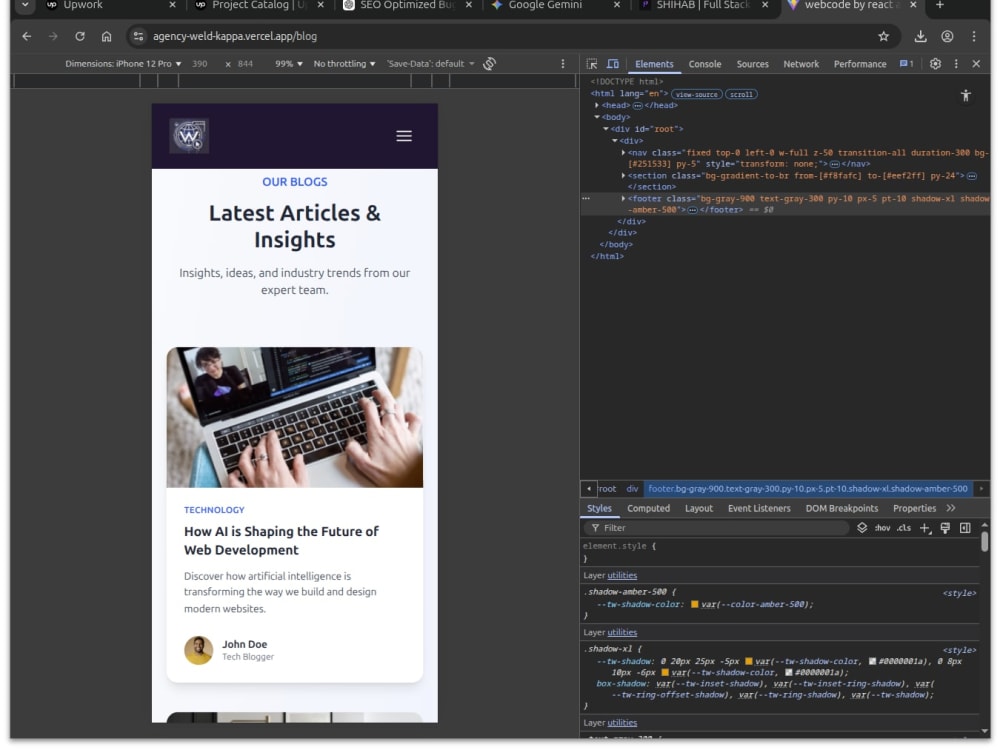Open the issues counter badge in DevTools
This screenshot has width=1000, height=750.
coord(906,64)
